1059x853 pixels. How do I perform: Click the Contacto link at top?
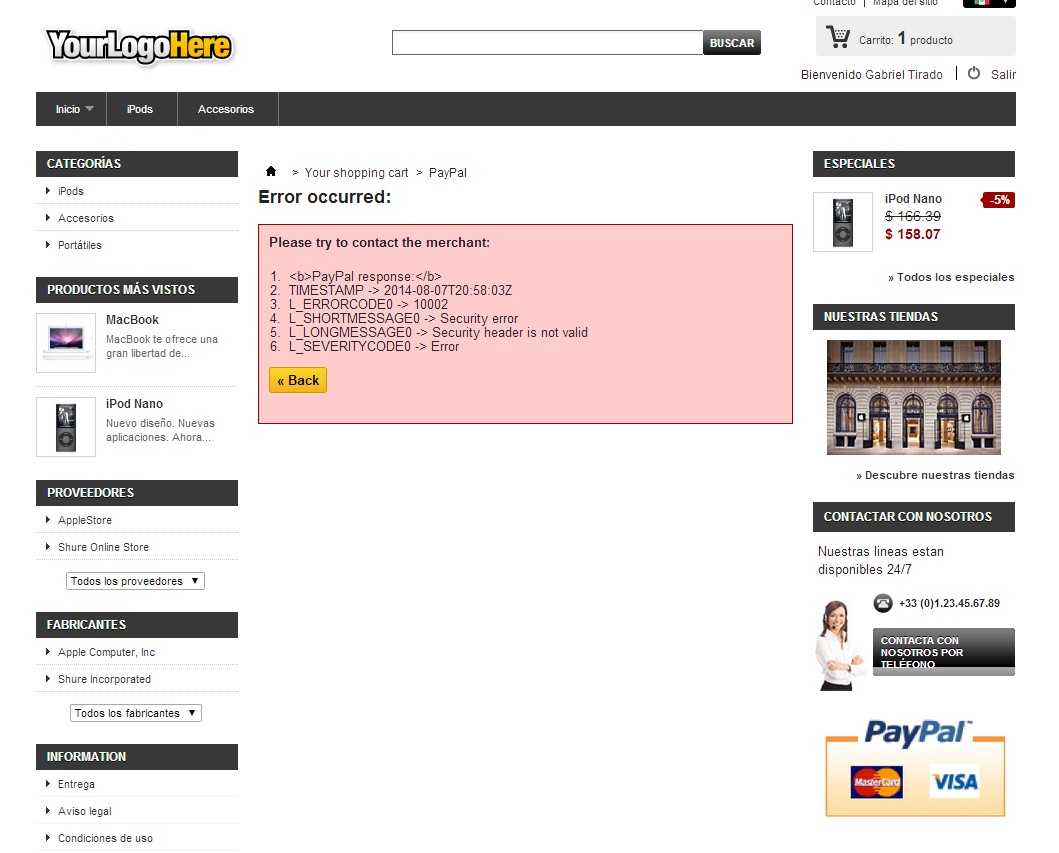click(x=834, y=3)
